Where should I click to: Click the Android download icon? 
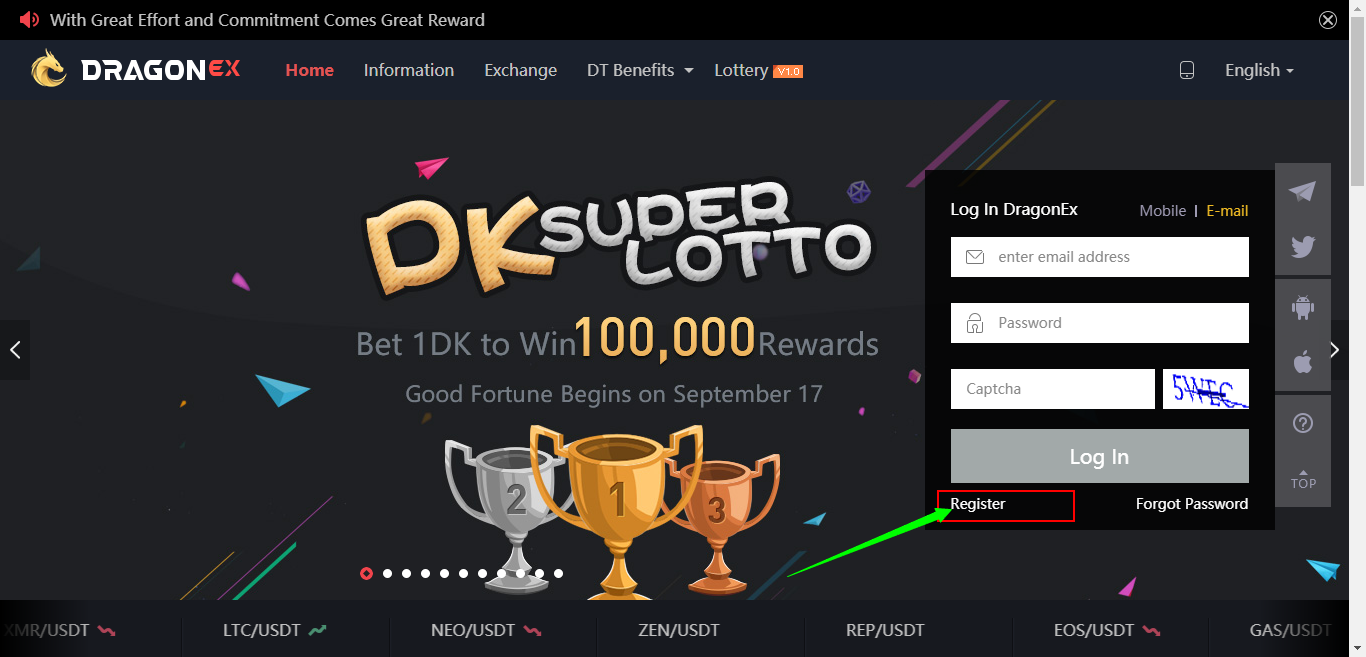click(1302, 307)
